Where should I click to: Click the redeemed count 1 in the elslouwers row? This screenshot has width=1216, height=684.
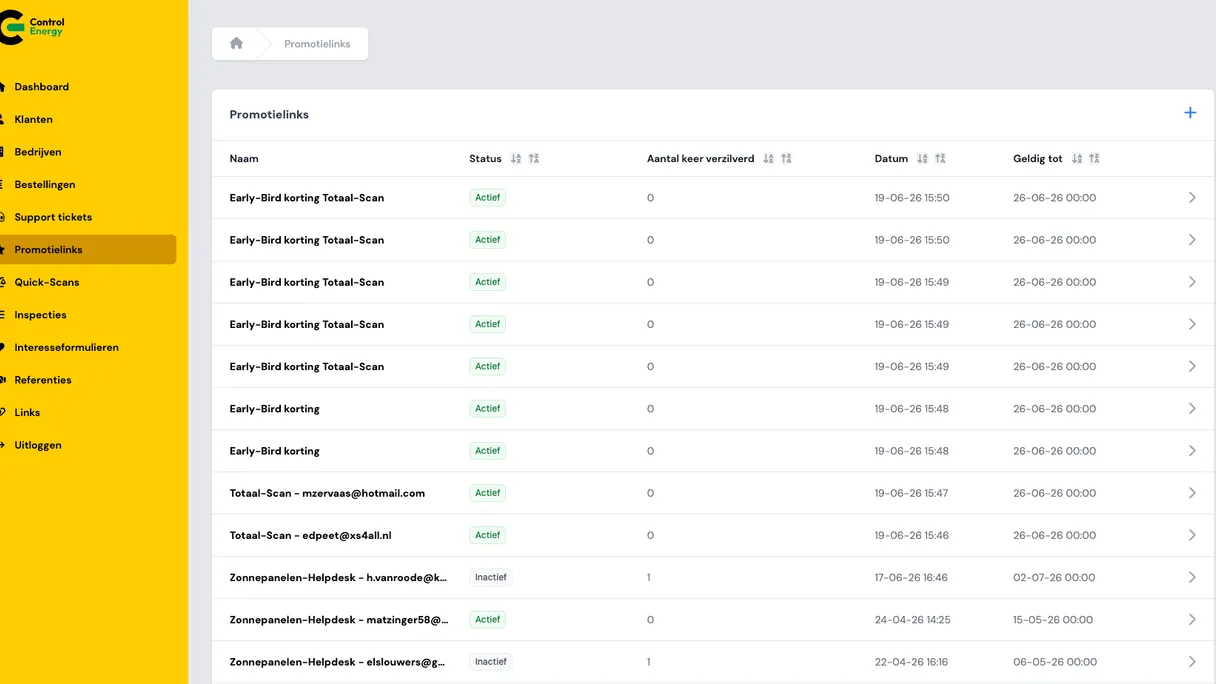649,661
